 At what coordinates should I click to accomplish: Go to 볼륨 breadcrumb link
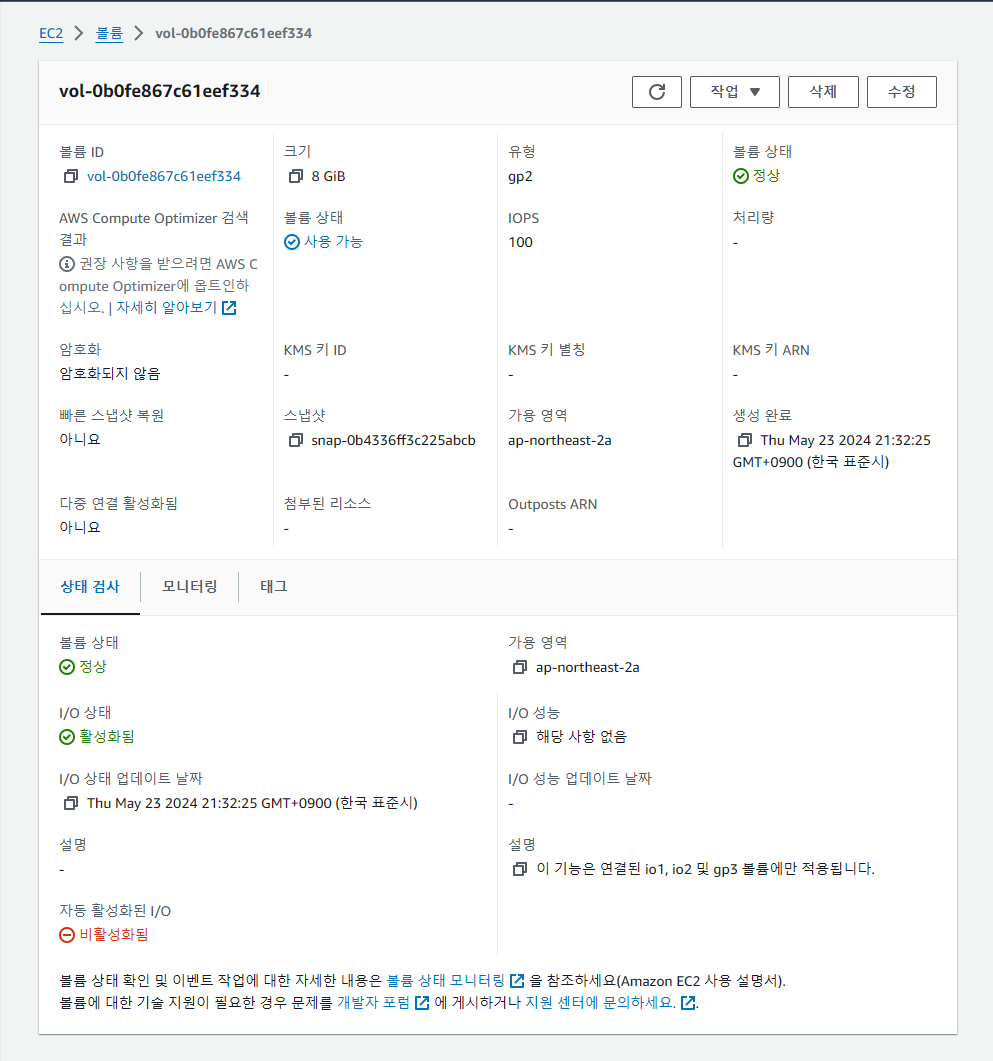tap(109, 33)
